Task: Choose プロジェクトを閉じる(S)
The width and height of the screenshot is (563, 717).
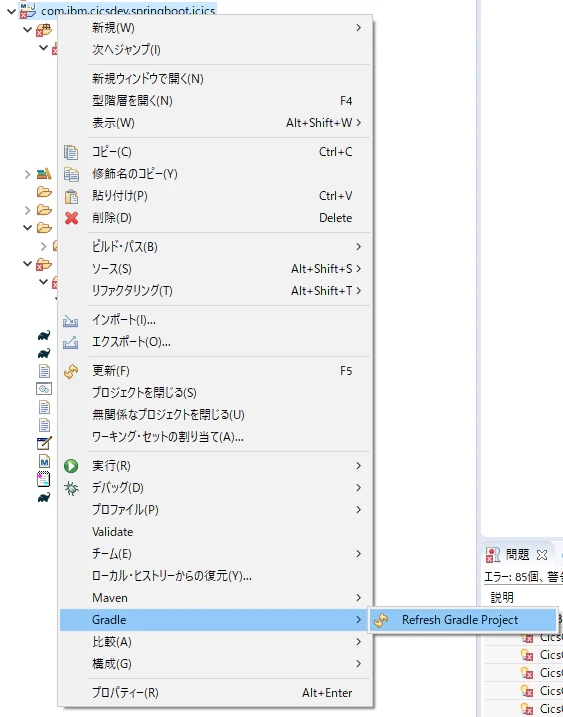Action: point(215,393)
